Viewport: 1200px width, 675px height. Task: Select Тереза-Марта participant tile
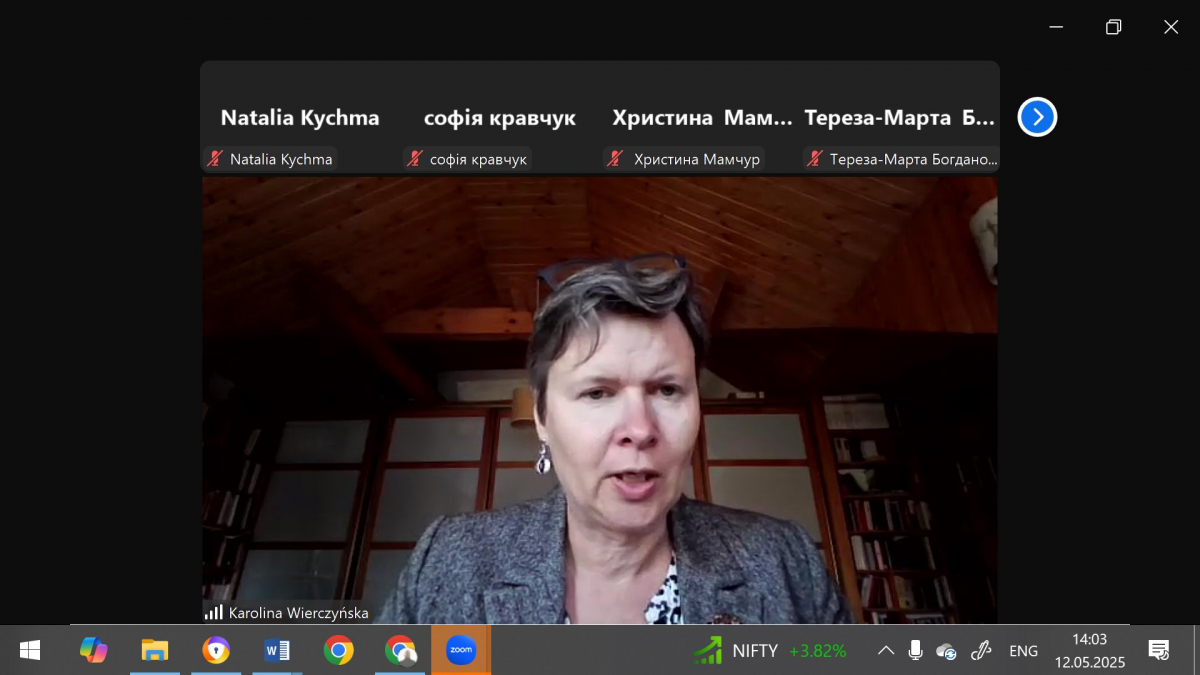pyautogui.click(x=899, y=117)
